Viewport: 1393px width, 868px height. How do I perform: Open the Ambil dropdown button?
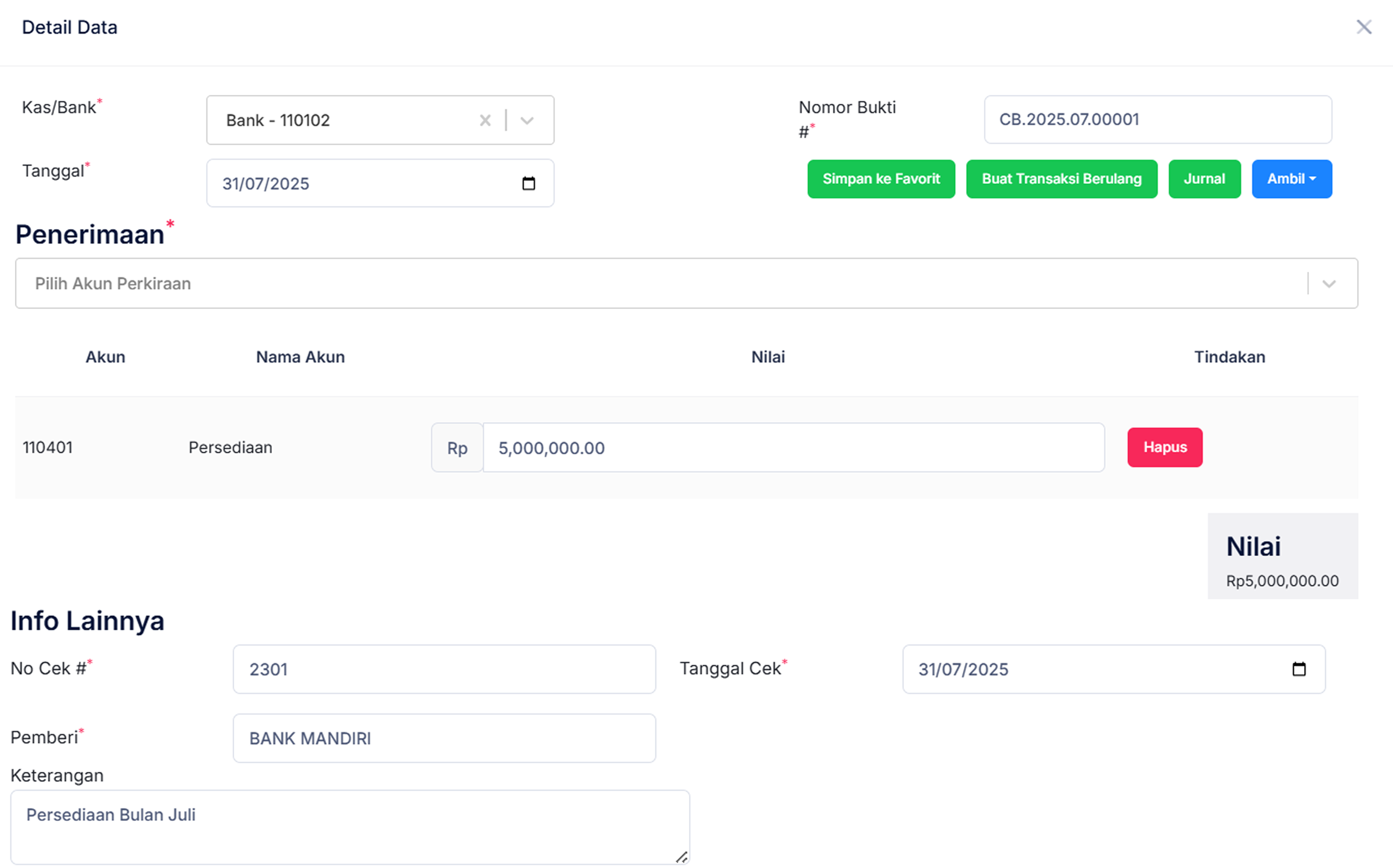pyautogui.click(x=1291, y=179)
